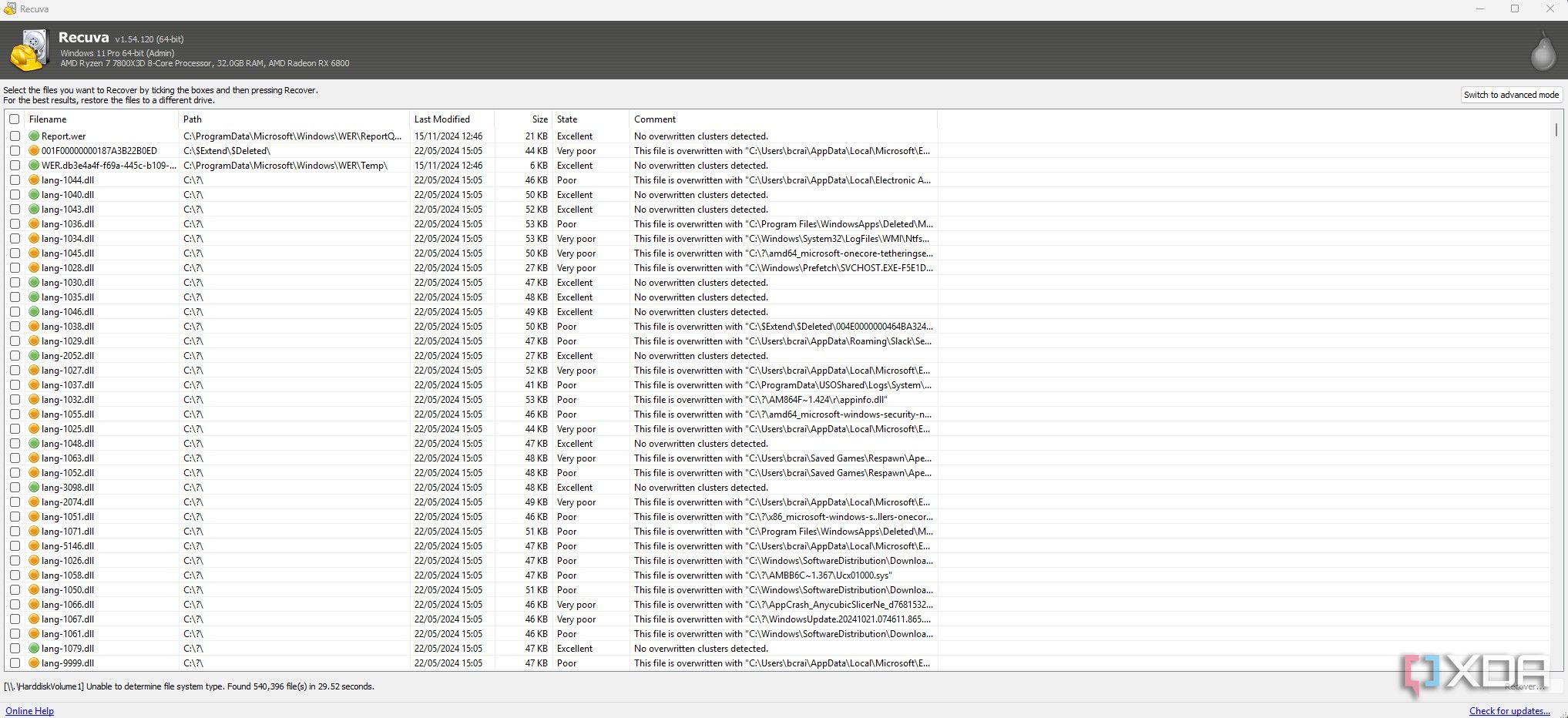Click the green status icon for lang-3098.dll
The height and width of the screenshot is (718, 1568).
coord(34,488)
